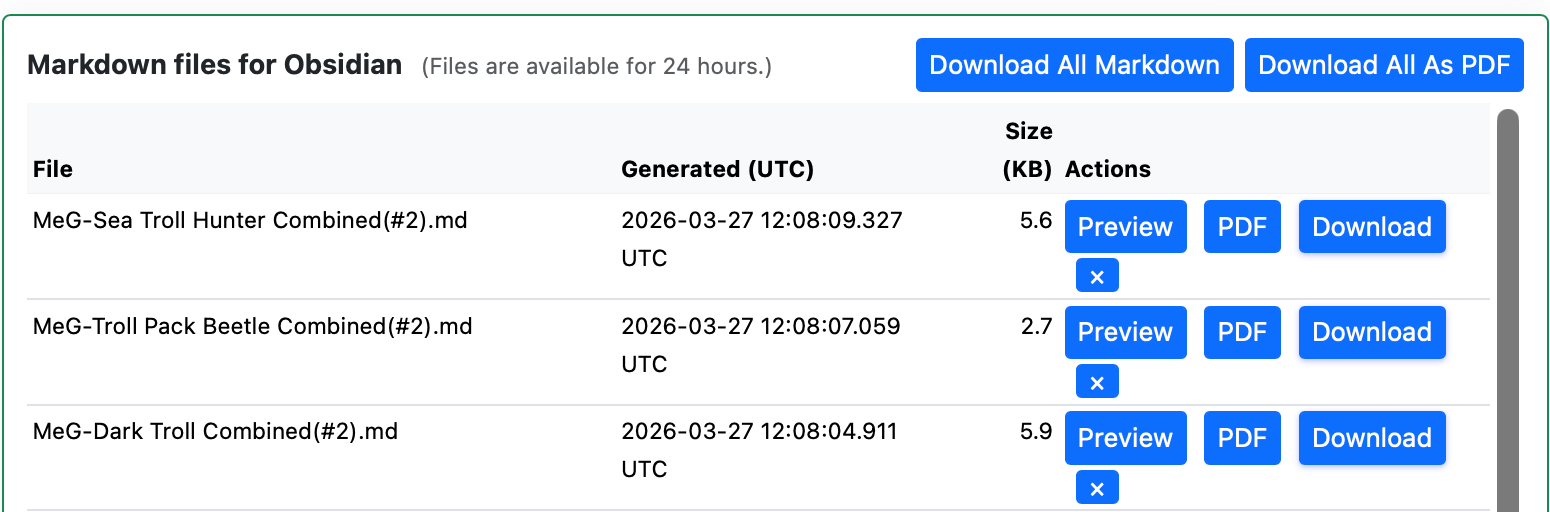Download the Troll Pack Beetle file
This screenshot has height=512, width=1550.
(x=1372, y=332)
